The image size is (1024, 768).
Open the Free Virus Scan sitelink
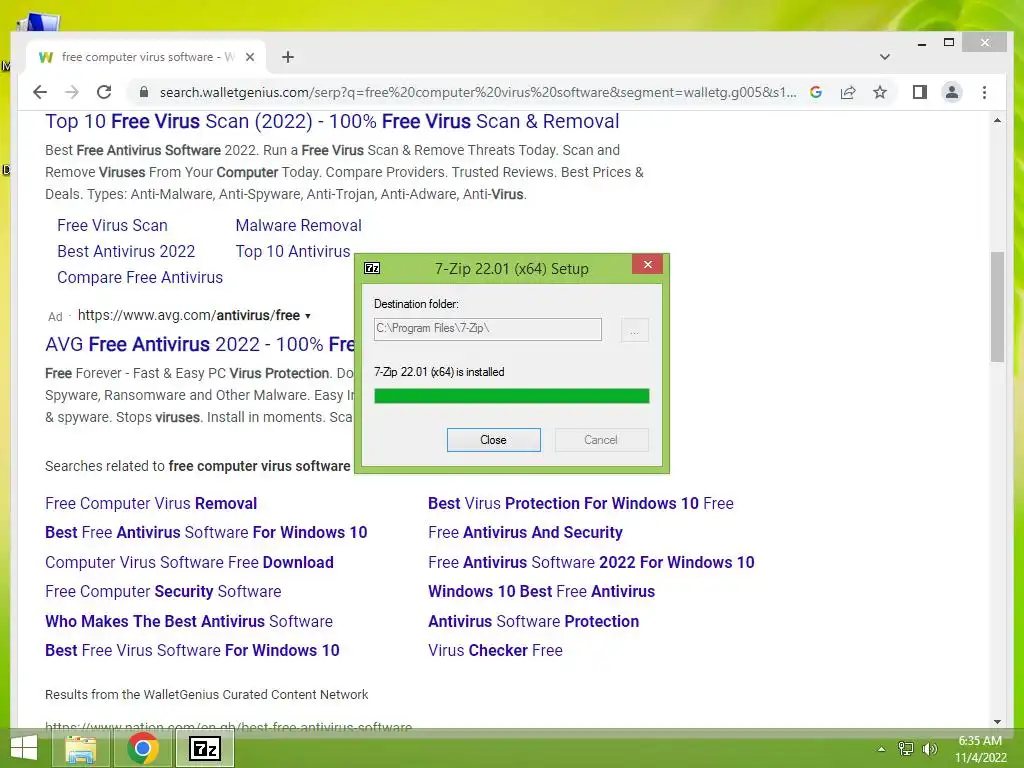112,225
